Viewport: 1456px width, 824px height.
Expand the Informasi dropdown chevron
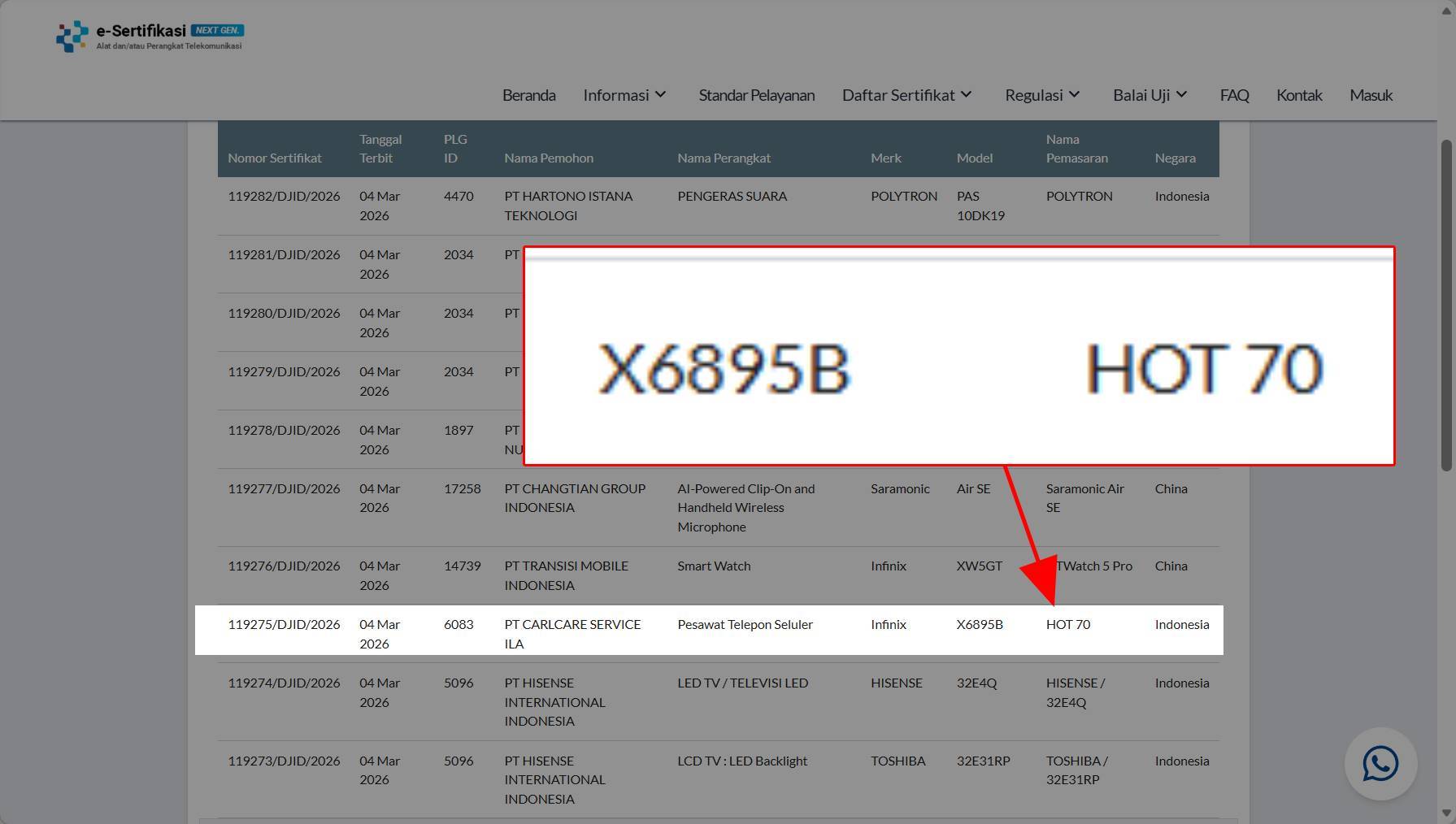tap(661, 95)
